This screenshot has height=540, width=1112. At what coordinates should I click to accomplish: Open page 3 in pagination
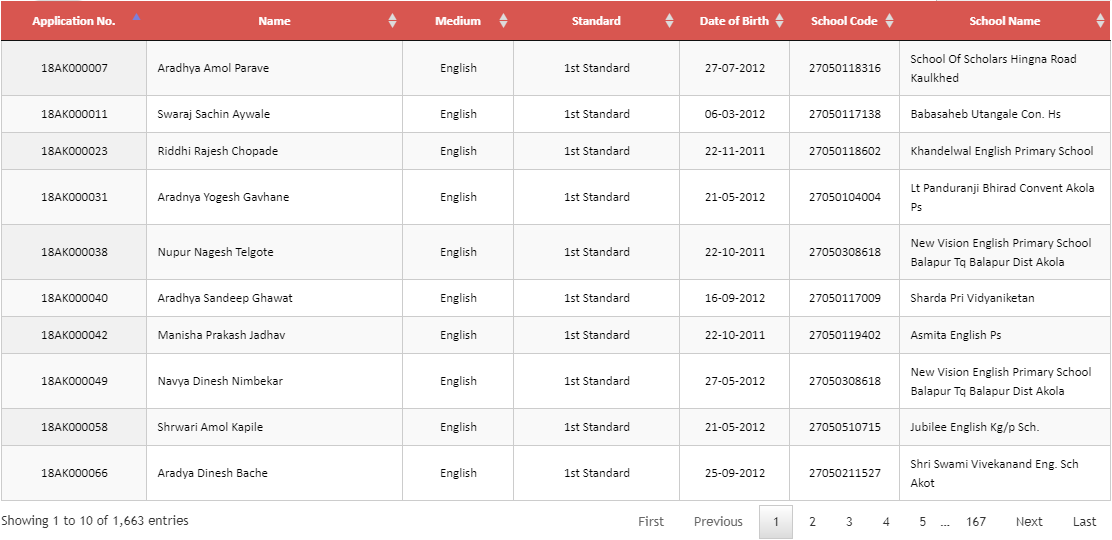coord(849,522)
